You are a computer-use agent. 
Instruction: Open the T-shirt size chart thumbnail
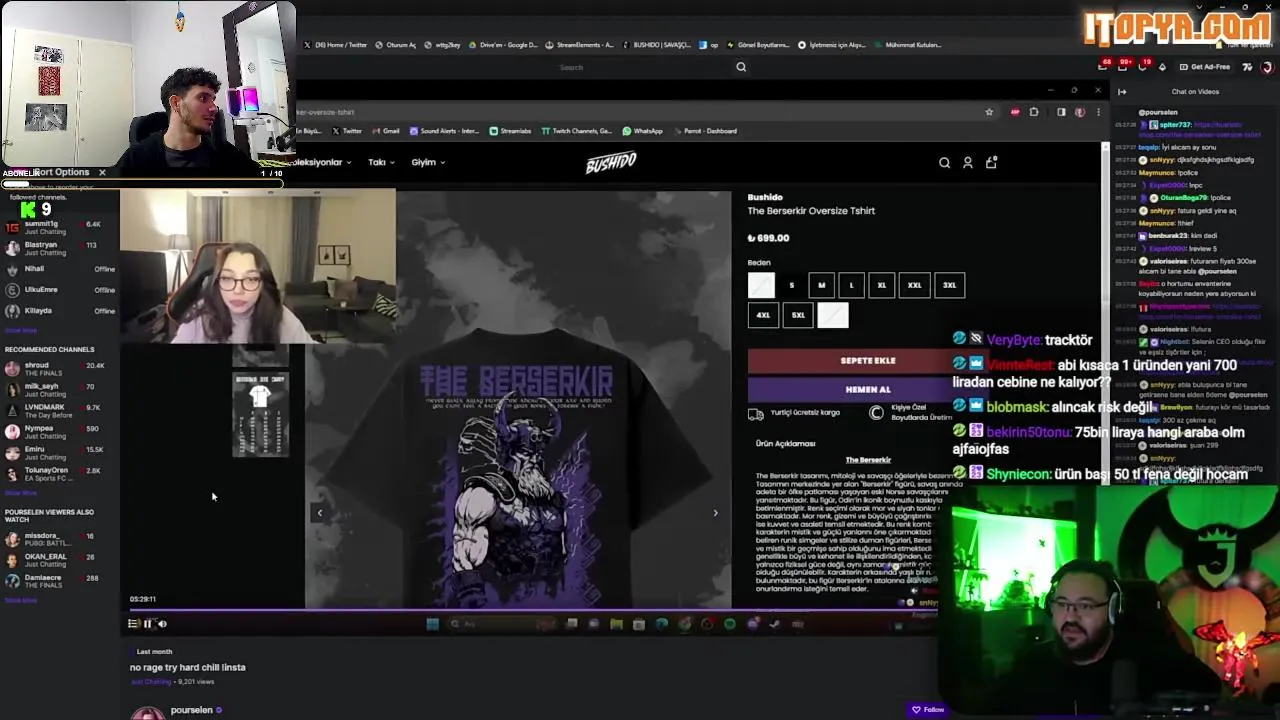(x=260, y=415)
